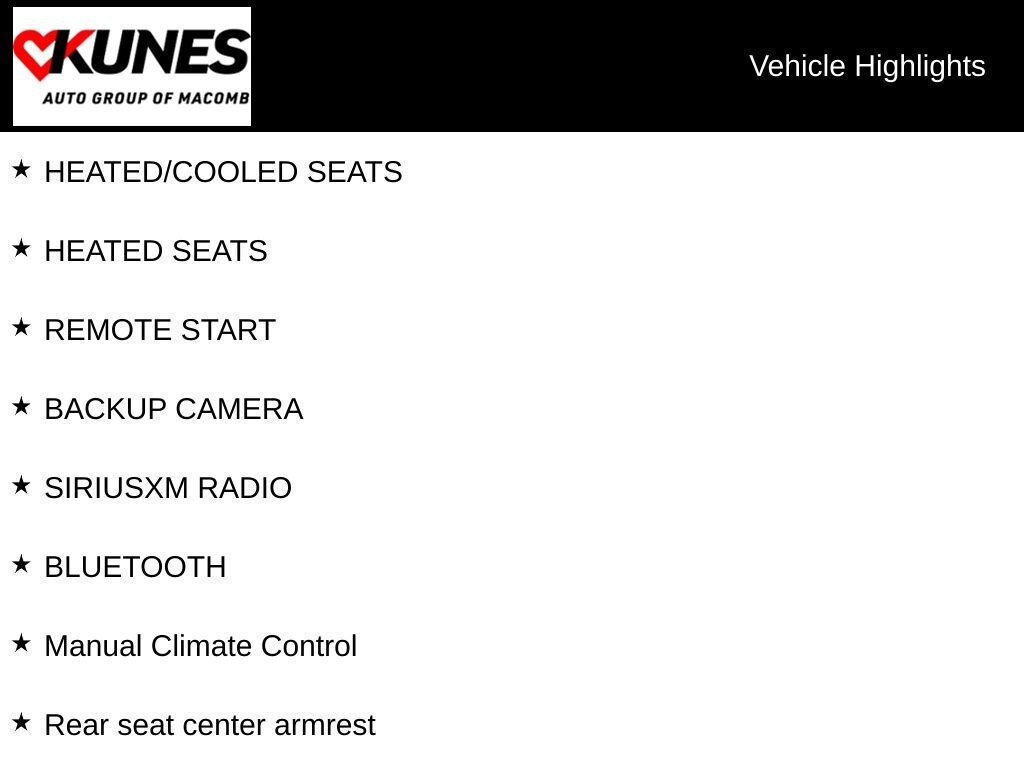Click the Kunes Auto Group logo

coord(132,66)
